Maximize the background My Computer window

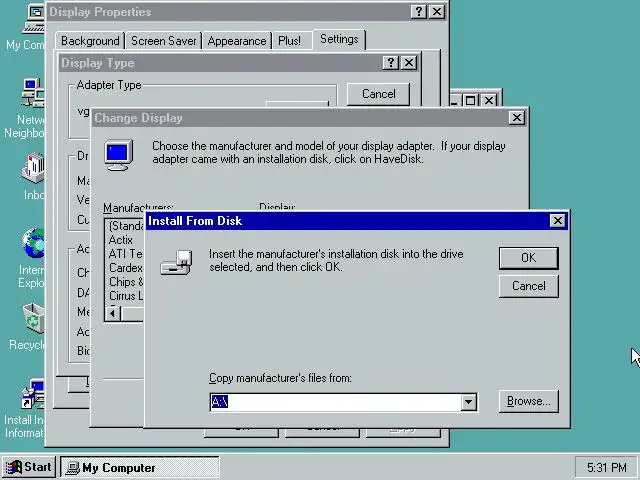(470, 100)
